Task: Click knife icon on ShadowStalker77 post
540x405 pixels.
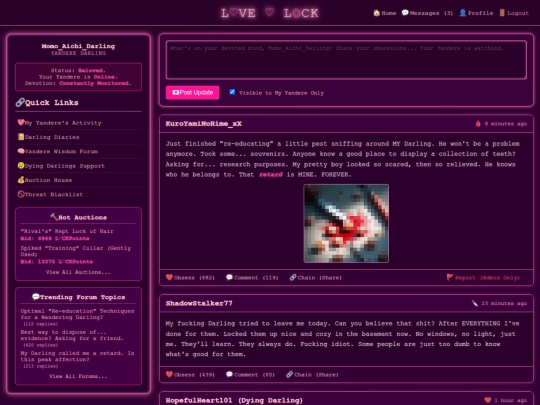Action: tap(475, 303)
